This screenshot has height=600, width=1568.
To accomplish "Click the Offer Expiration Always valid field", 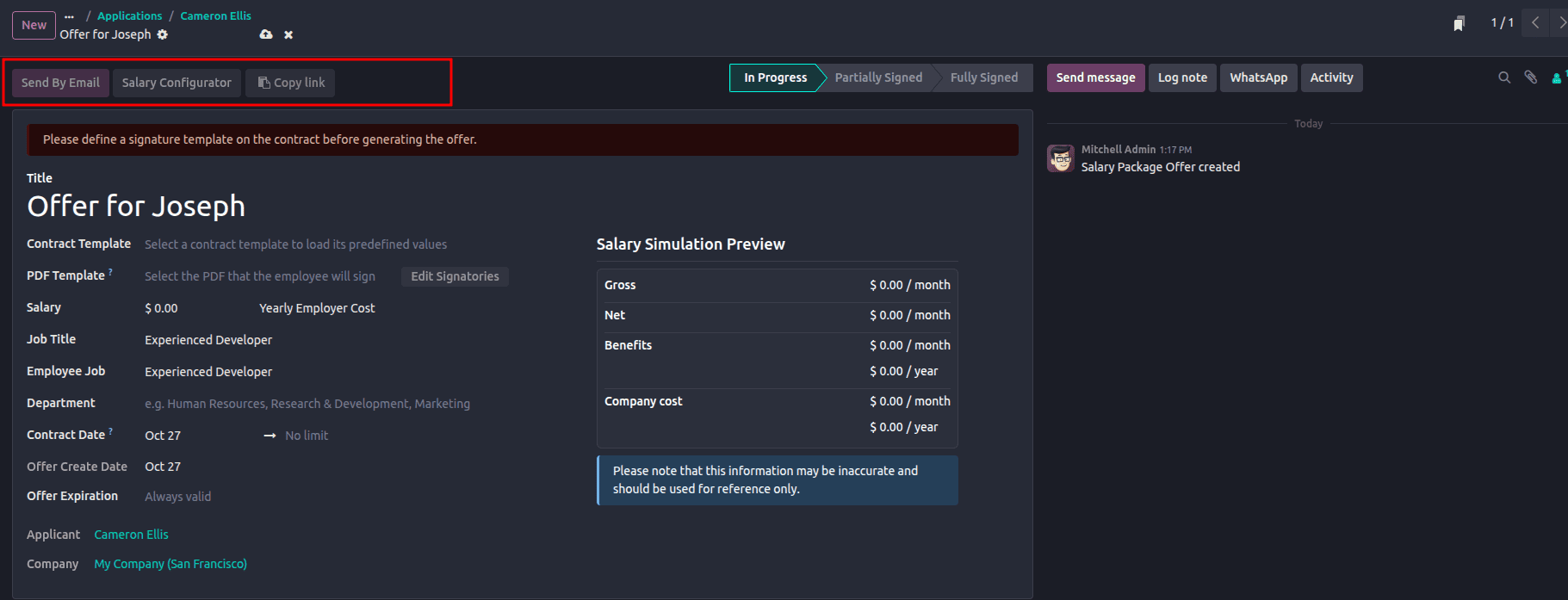I will click(x=177, y=497).
